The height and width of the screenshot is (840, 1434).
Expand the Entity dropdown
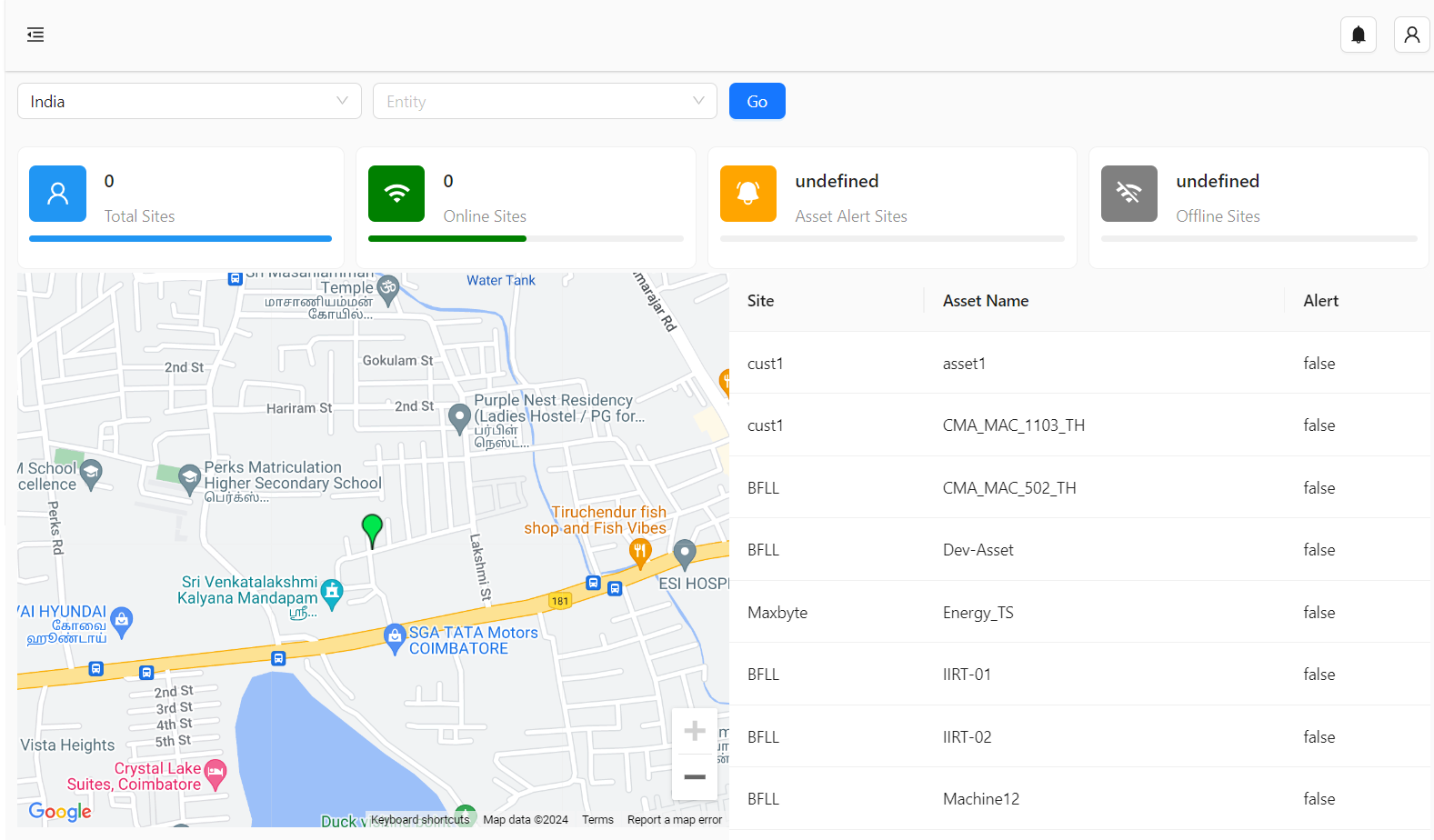pos(545,102)
